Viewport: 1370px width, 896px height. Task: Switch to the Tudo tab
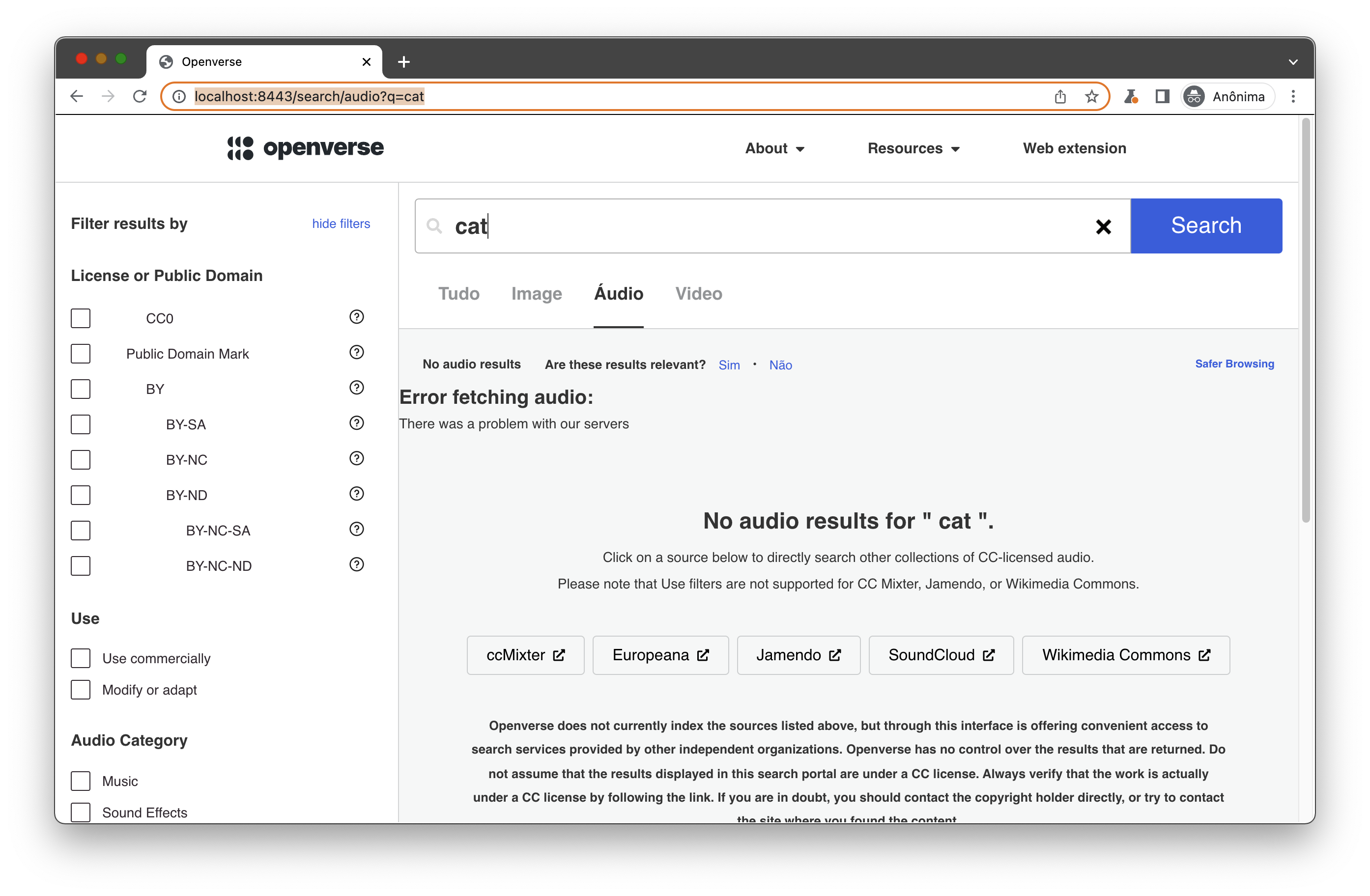458,293
